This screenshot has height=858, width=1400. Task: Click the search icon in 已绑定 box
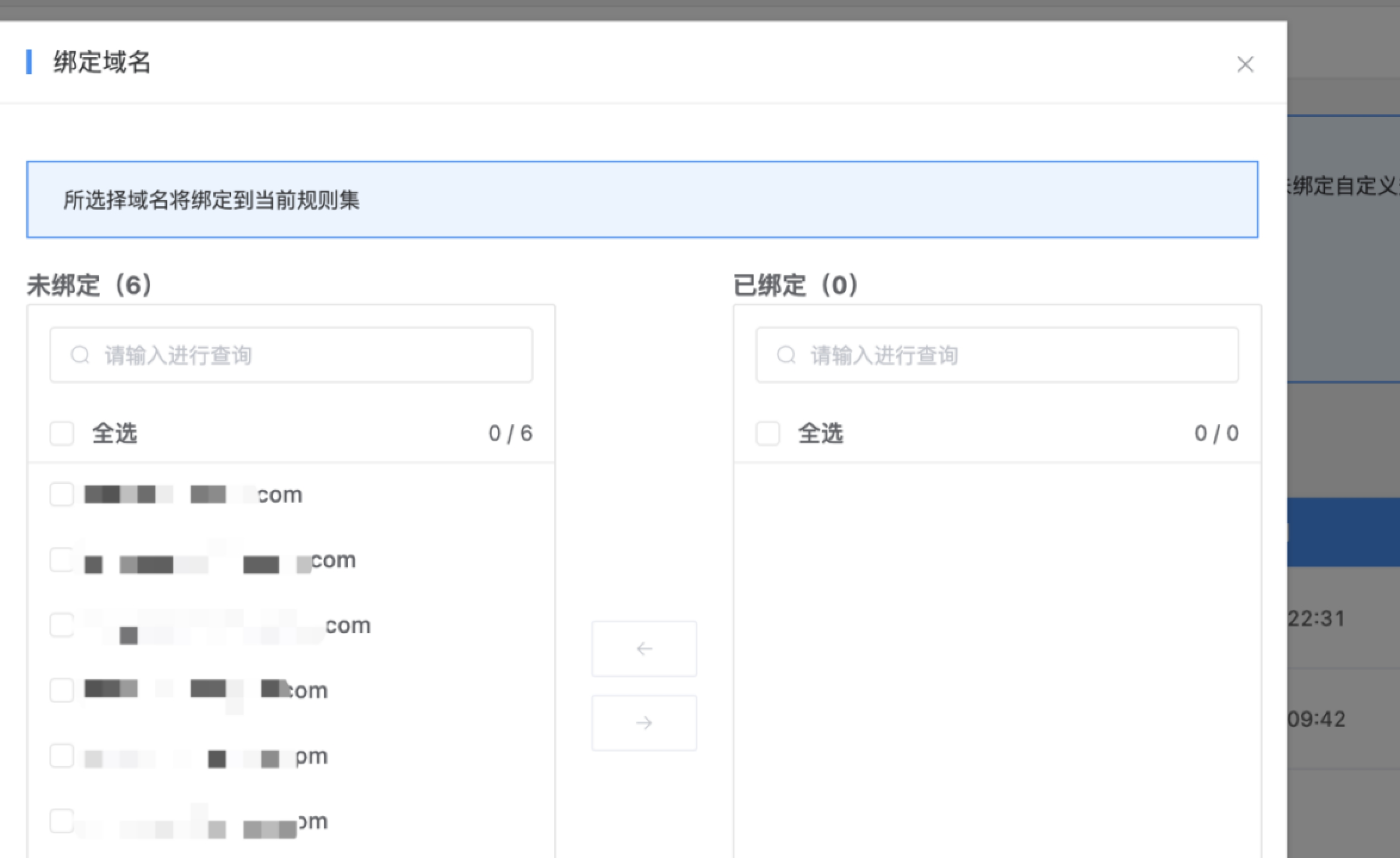786,355
